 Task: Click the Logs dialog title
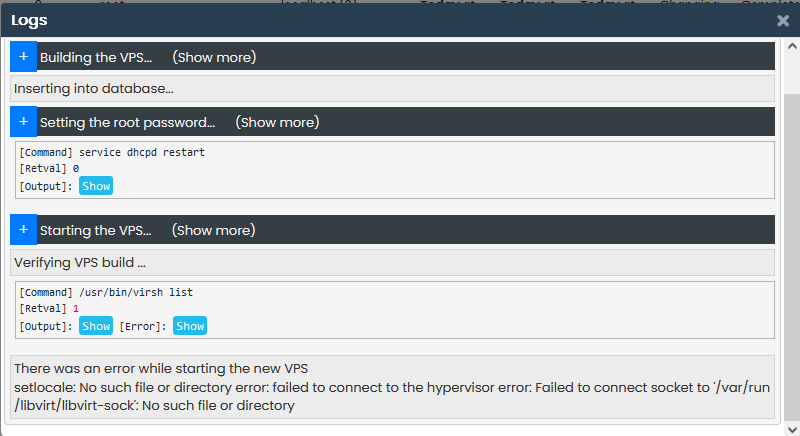(x=29, y=20)
